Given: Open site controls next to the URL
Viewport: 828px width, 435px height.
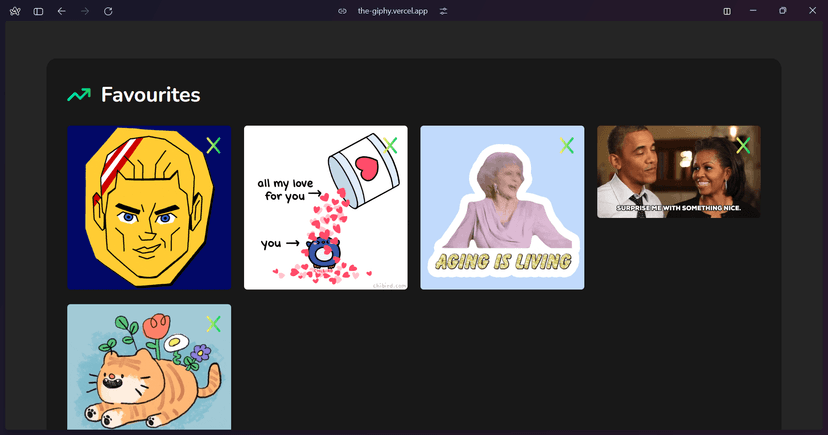Looking at the screenshot, I should pyautogui.click(x=444, y=11).
